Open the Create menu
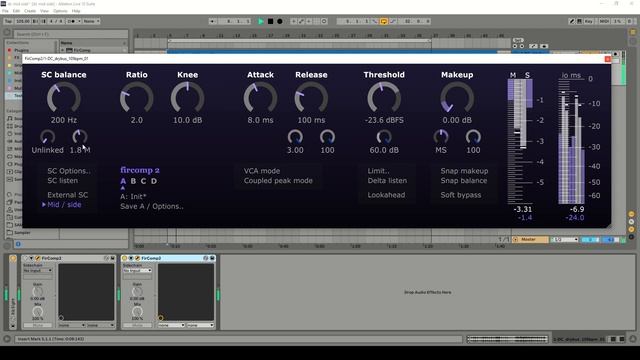 (x=30, y=11)
